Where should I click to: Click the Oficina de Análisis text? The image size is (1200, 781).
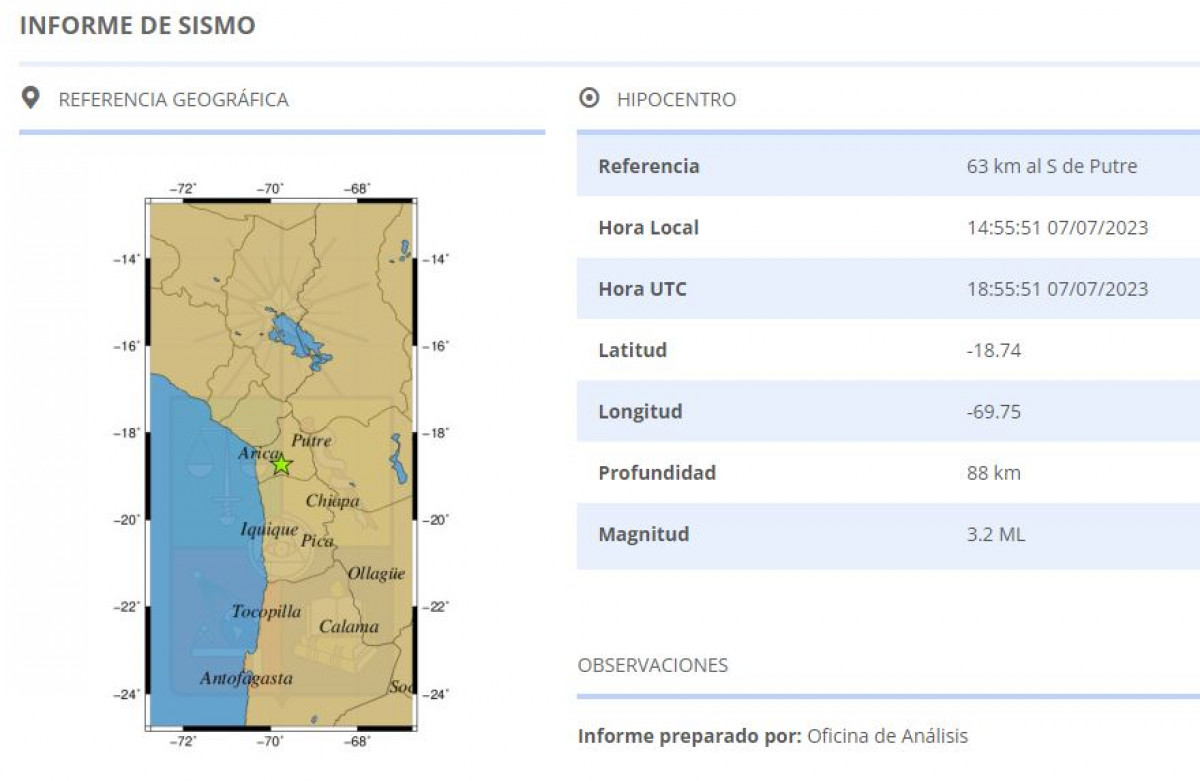coord(887,736)
